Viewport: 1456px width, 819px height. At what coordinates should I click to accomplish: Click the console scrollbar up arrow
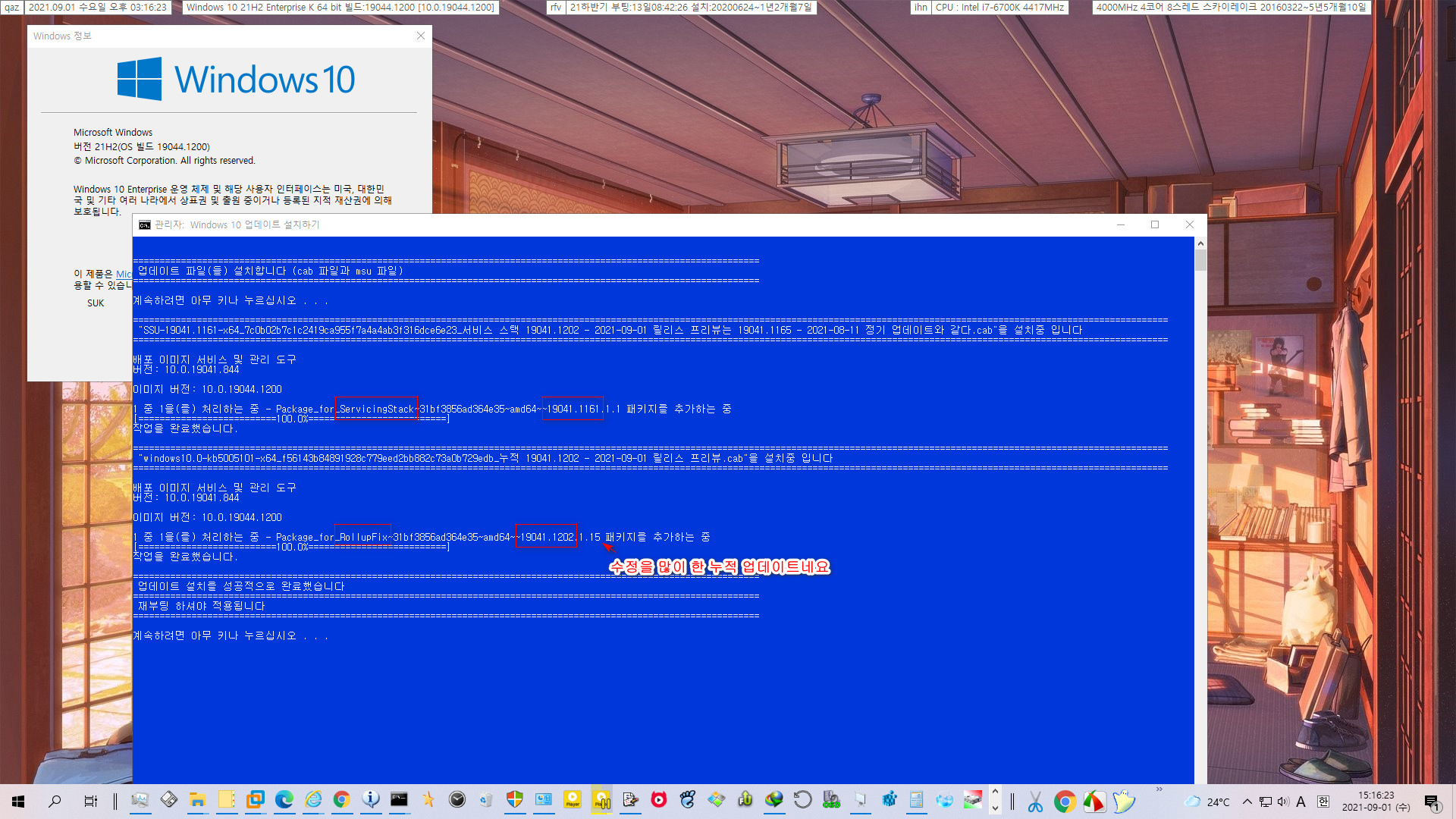coord(1200,243)
